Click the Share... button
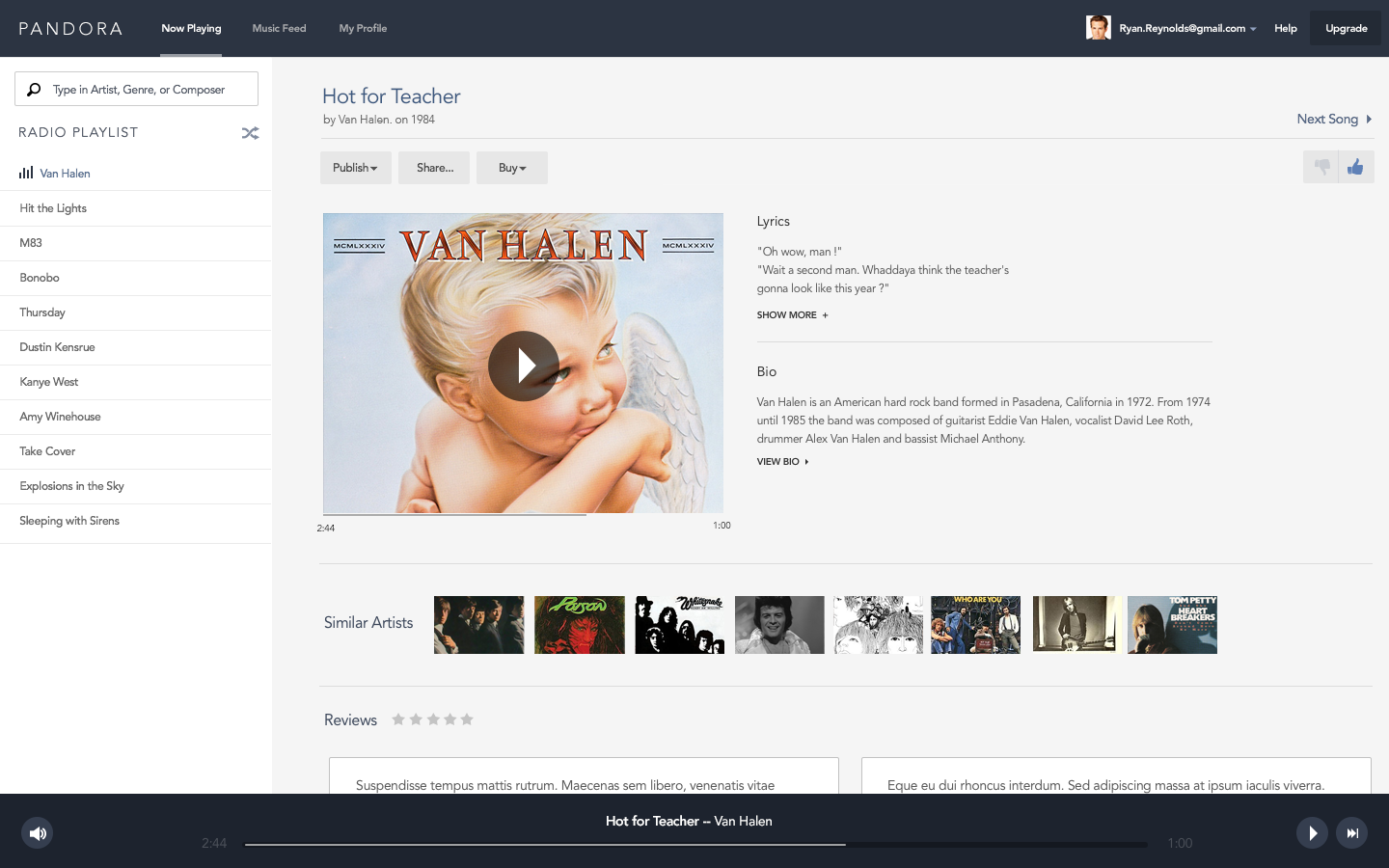This screenshot has width=1389, height=868. coord(434,168)
